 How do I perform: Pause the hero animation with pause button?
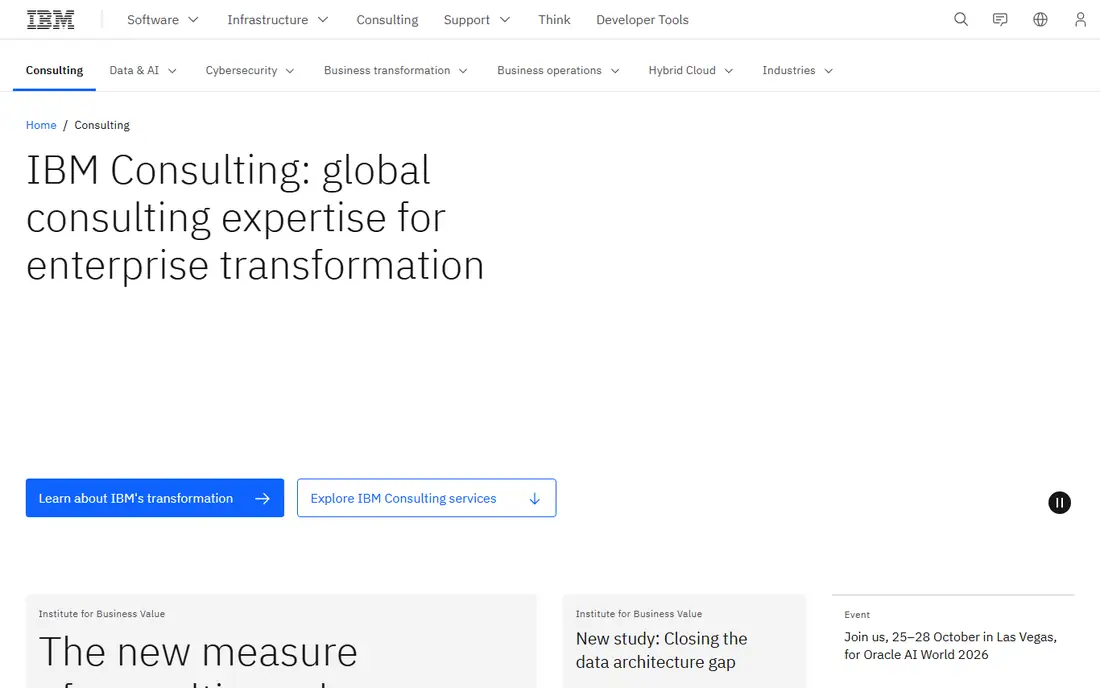point(1059,502)
